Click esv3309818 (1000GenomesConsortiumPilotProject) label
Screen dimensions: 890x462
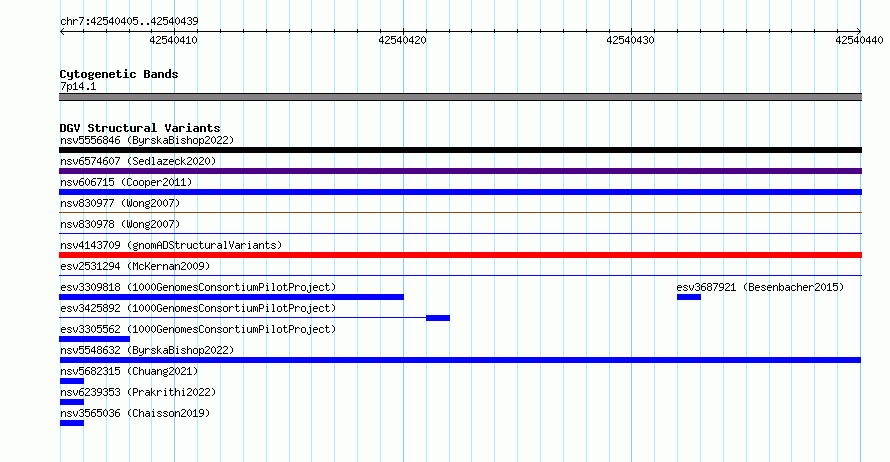198,287
